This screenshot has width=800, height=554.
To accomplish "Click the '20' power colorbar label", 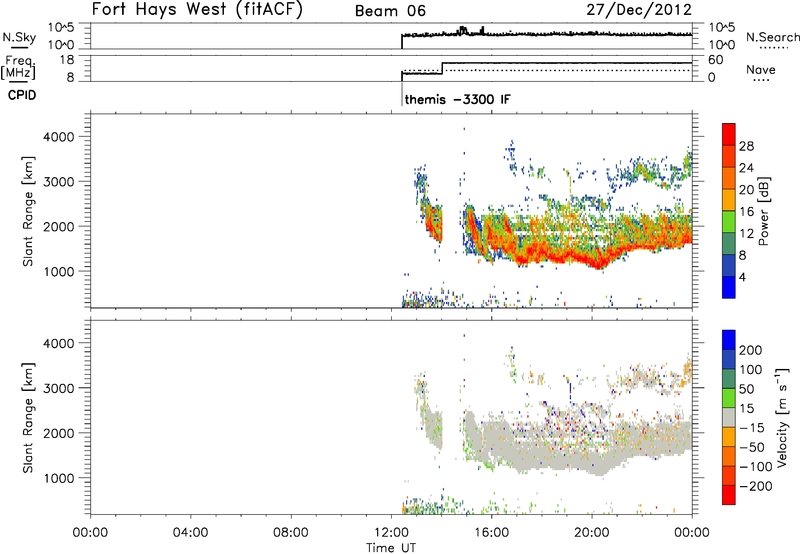I will tap(746, 190).
